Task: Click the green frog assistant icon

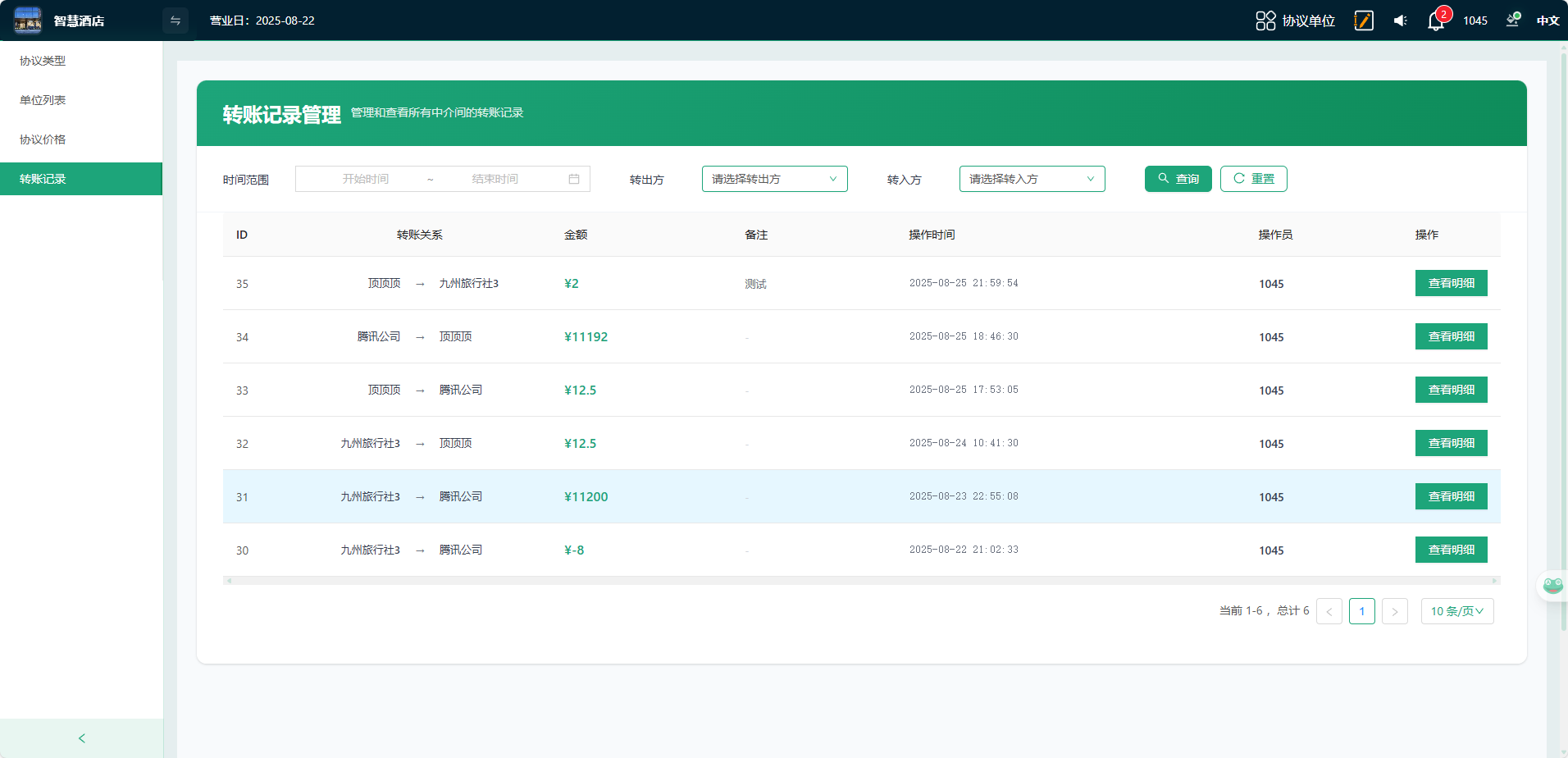Action: 1552,586
